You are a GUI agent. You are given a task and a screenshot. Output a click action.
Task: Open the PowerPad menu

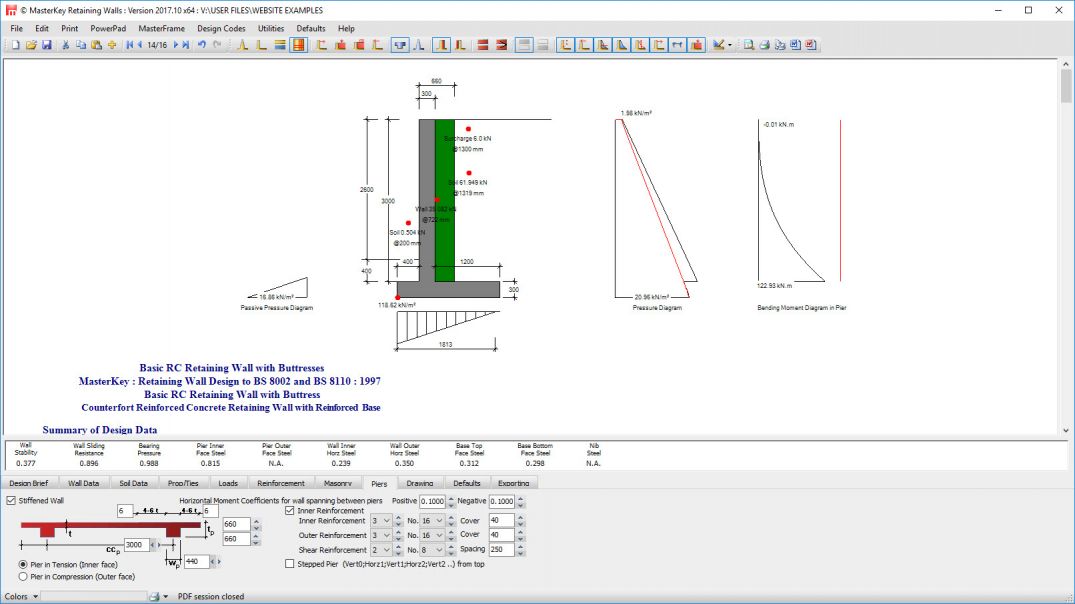(108, 29)
